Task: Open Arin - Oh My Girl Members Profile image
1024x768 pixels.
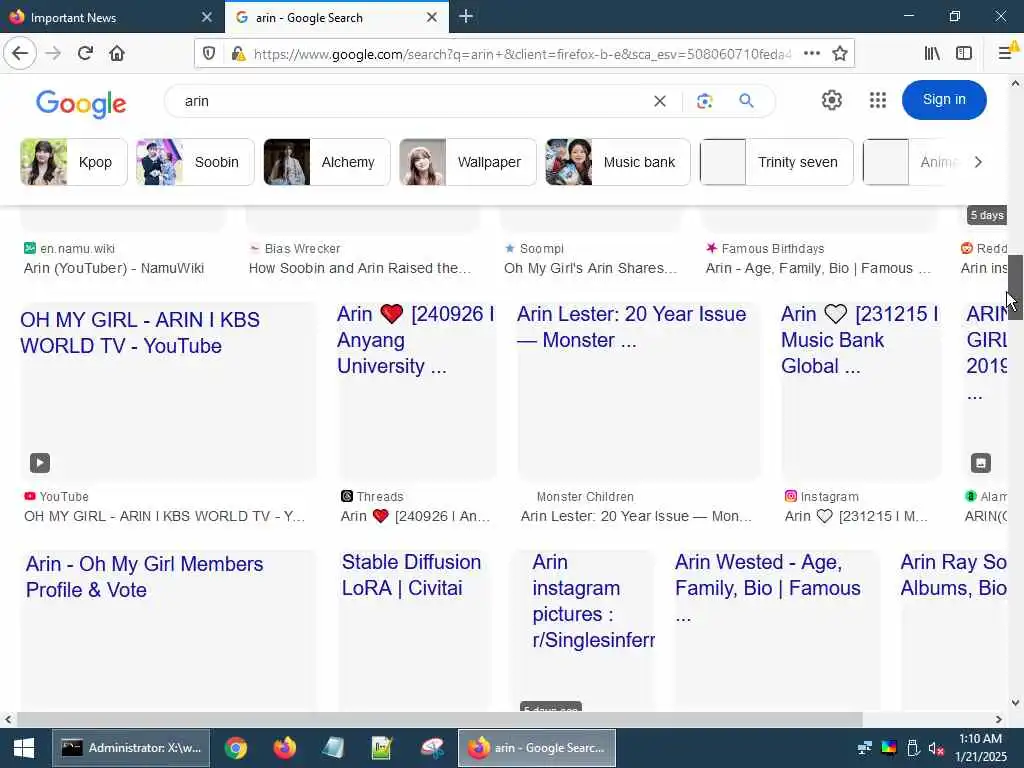Action: pos(168,630)
